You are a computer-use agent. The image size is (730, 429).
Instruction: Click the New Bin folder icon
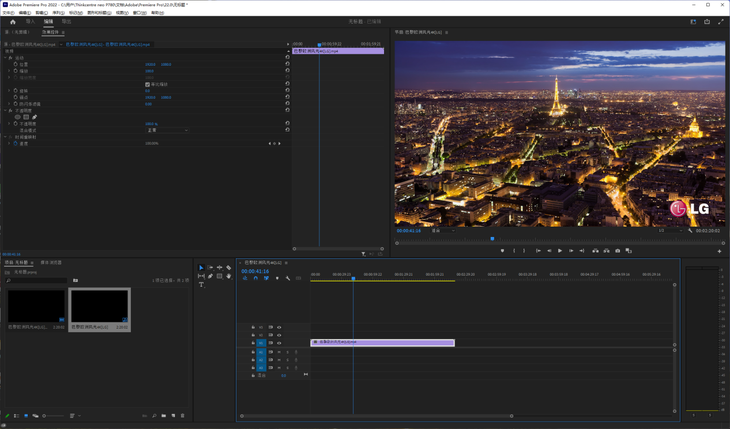[x=164, y=415]
